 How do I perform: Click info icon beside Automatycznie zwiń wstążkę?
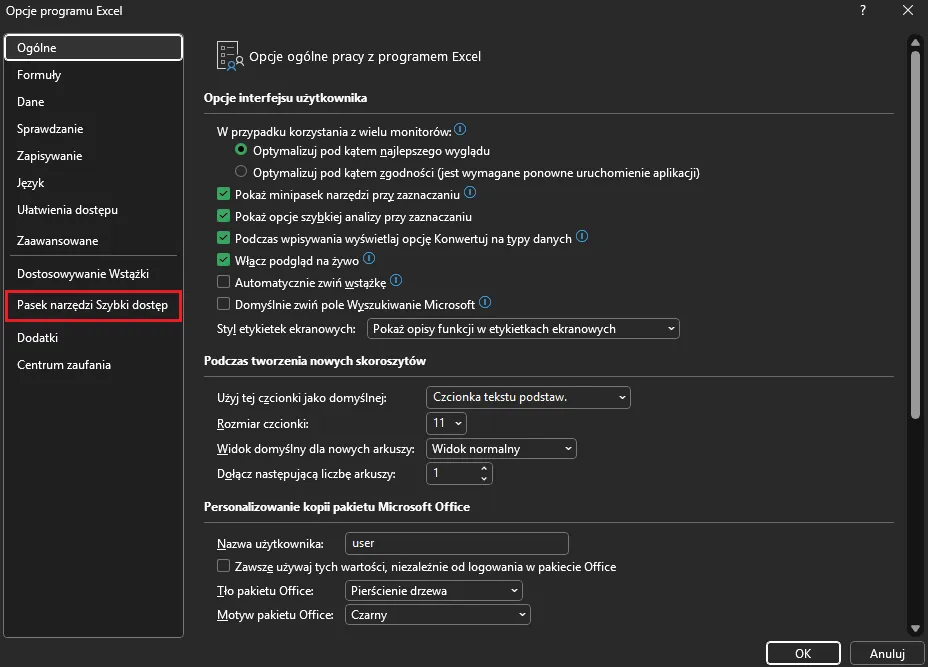click(x=395, y=281)
